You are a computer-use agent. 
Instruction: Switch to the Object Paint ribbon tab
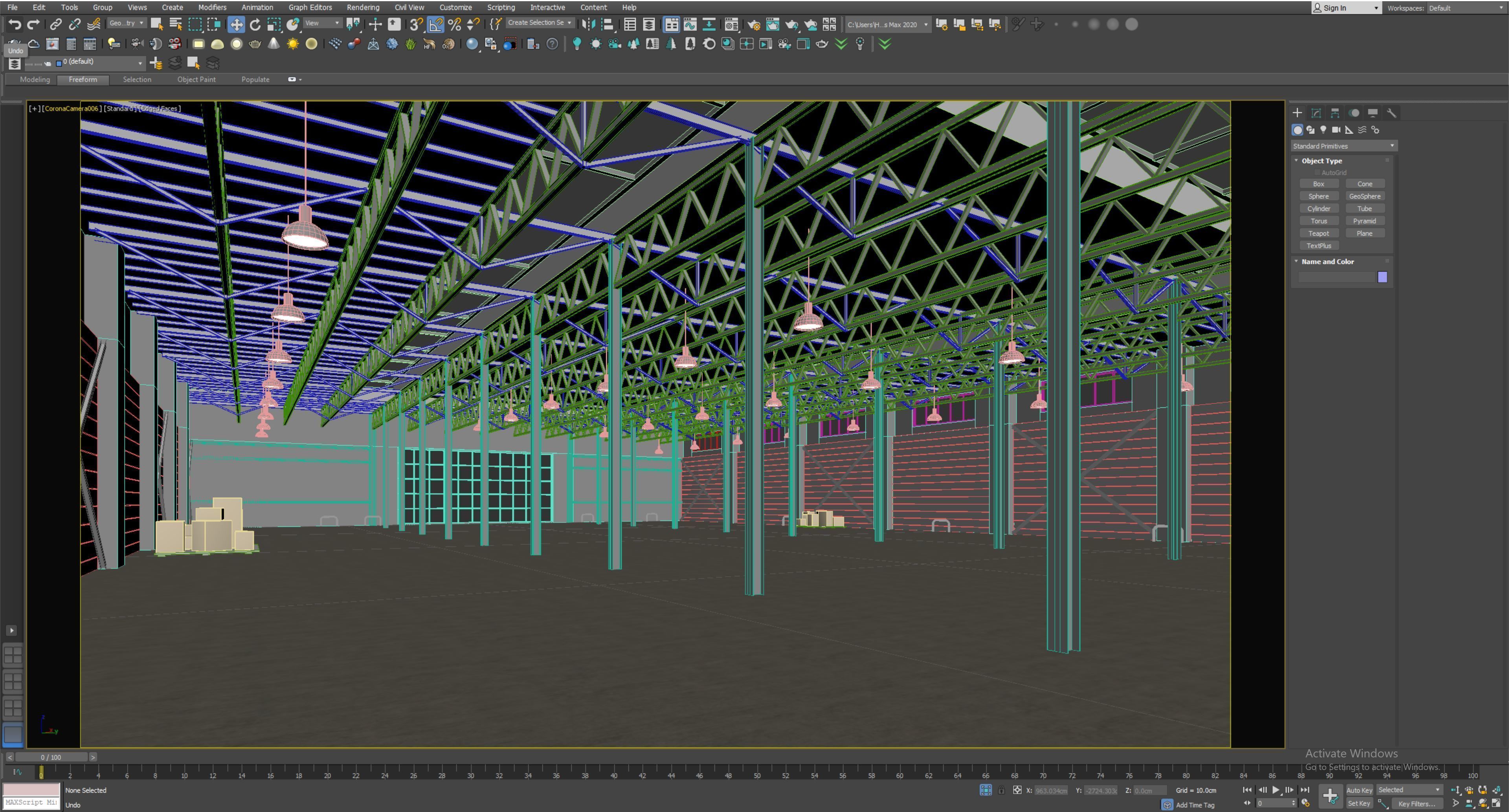(x=196, y=80)
